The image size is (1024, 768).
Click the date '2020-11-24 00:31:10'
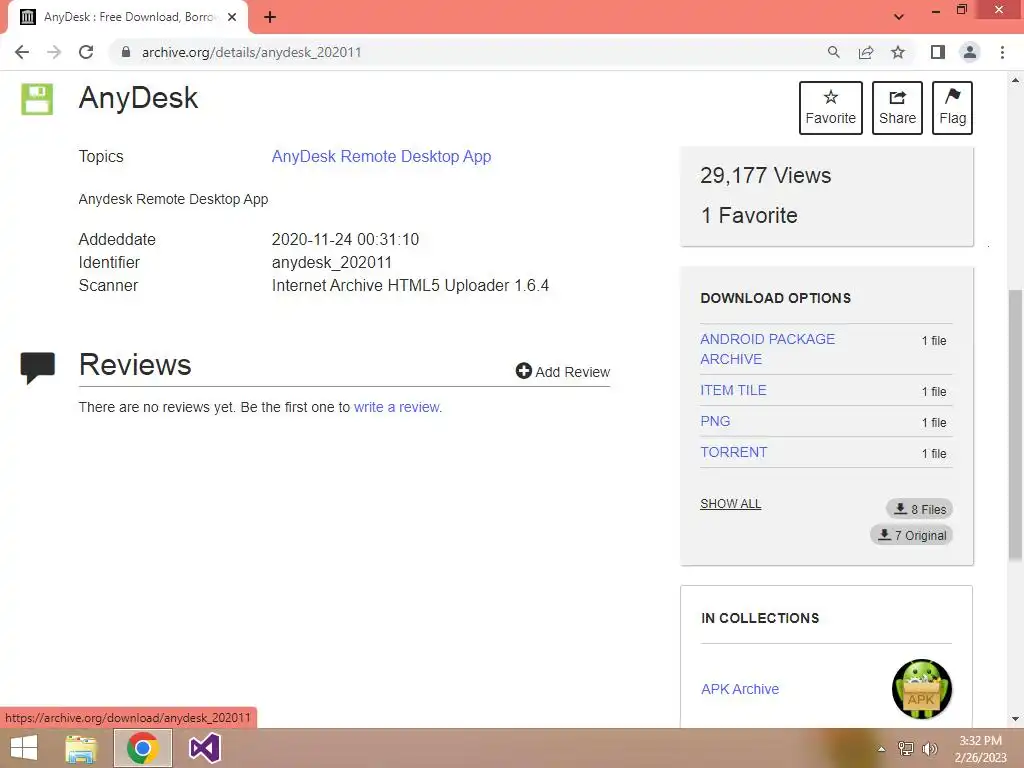(345, 240)
